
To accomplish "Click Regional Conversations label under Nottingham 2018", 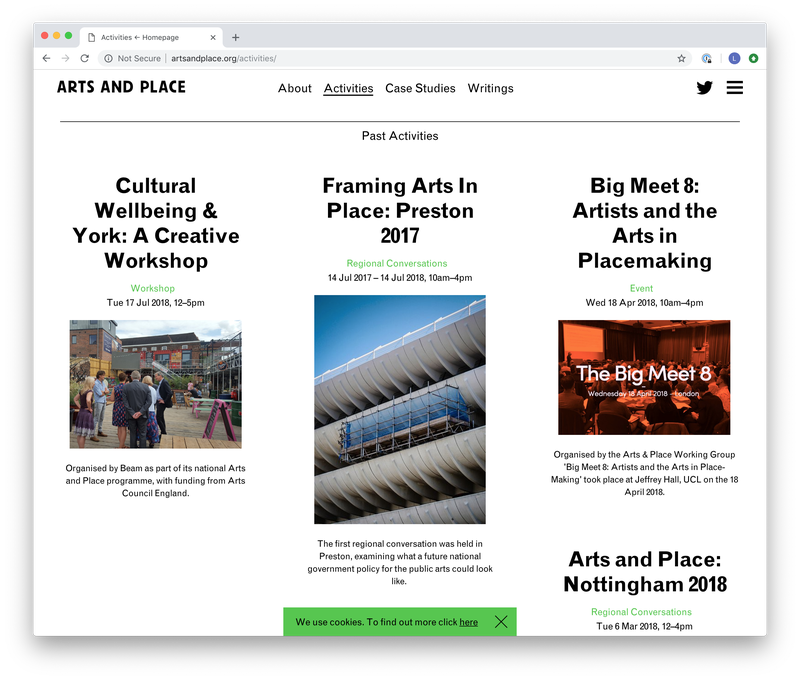I will pos(641,612).
